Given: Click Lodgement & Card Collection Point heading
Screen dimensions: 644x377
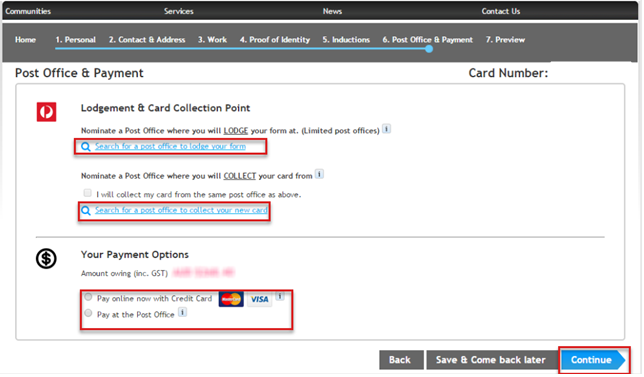Looking at the screenshot, I should 166,108.
